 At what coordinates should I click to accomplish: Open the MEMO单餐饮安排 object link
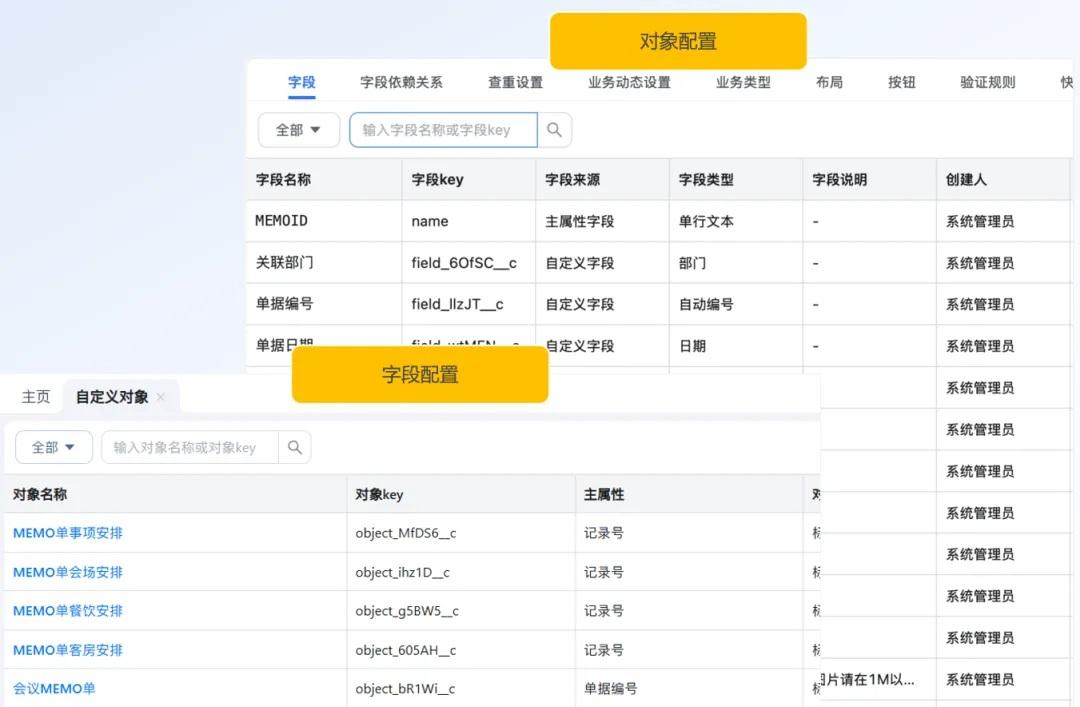click(66, 610)
